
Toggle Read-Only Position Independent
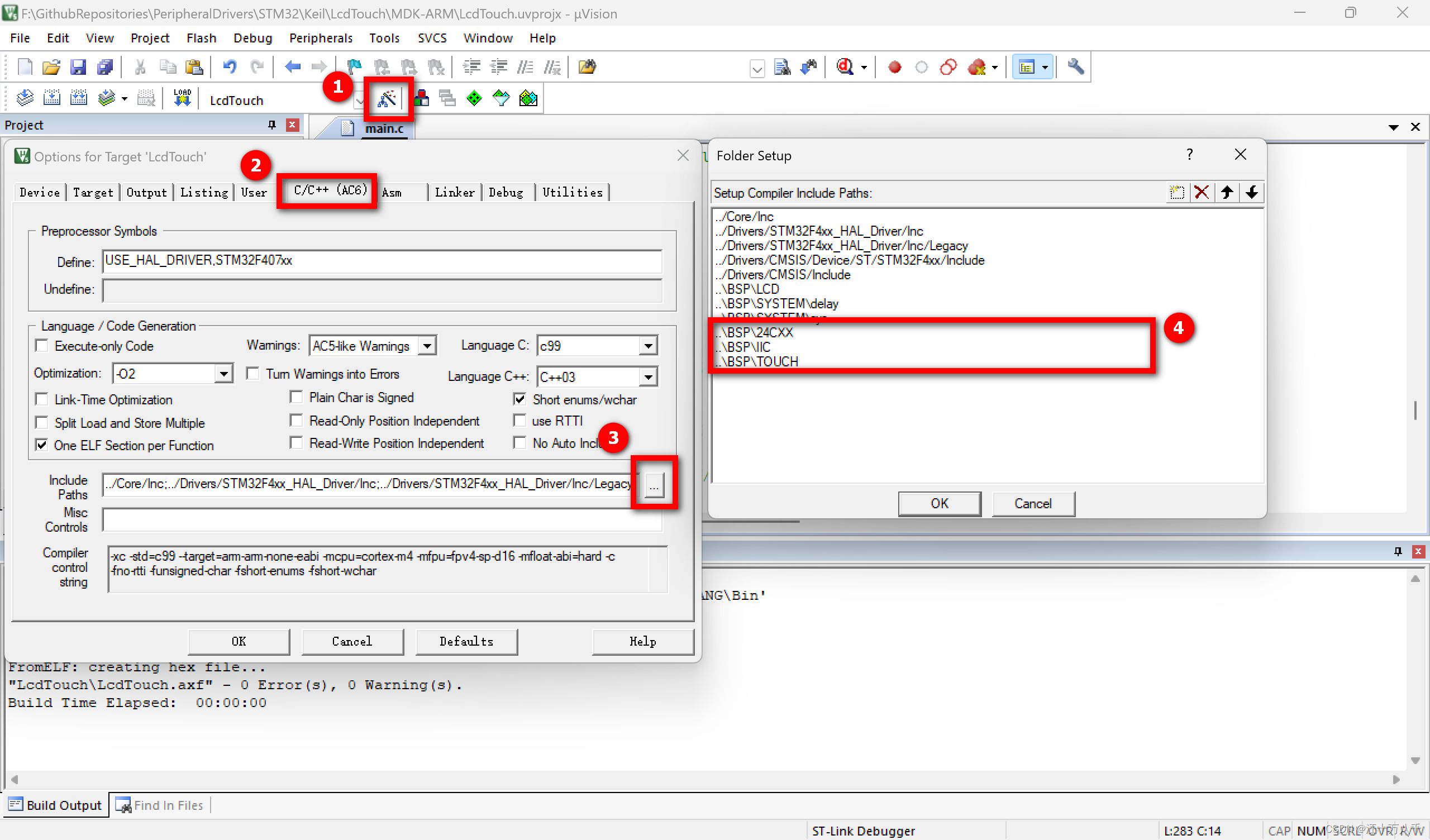tap(295, 421)
